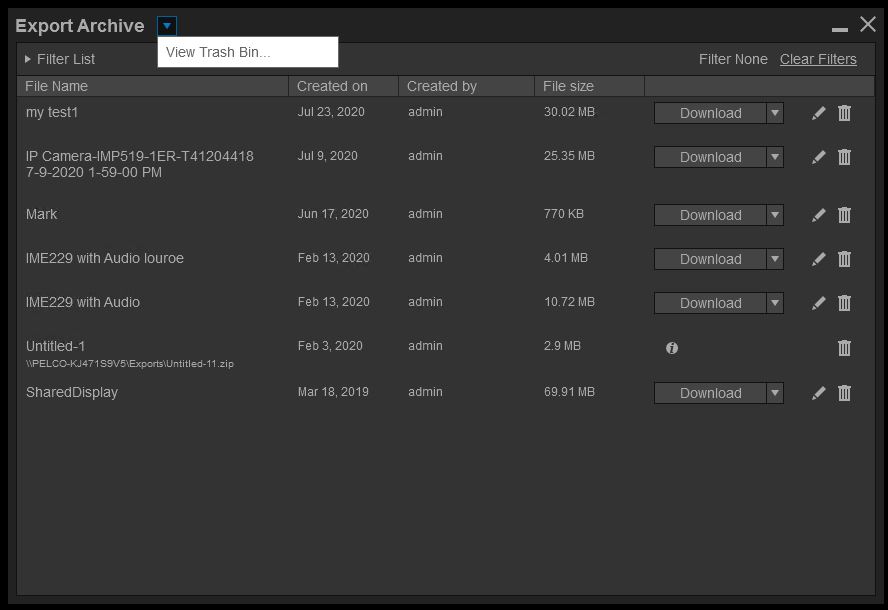Delete the Untitled-1 export

coord(844,348)
